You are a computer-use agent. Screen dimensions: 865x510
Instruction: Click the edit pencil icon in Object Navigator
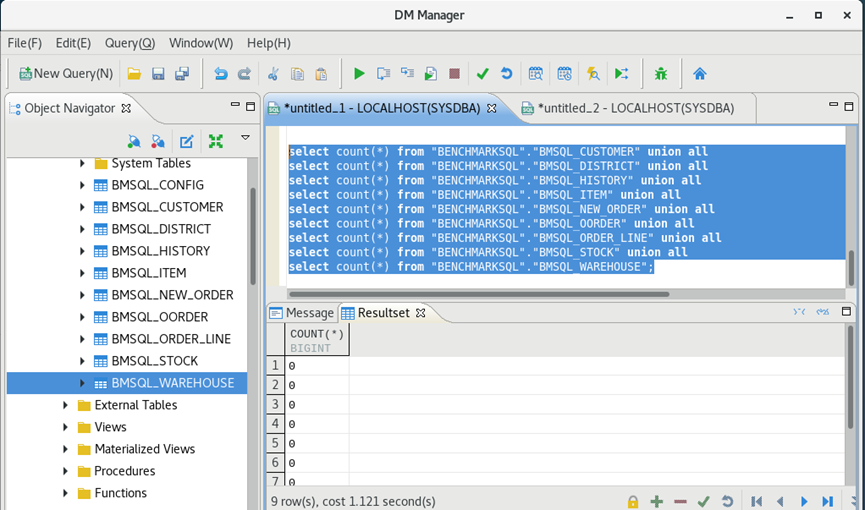186,141
